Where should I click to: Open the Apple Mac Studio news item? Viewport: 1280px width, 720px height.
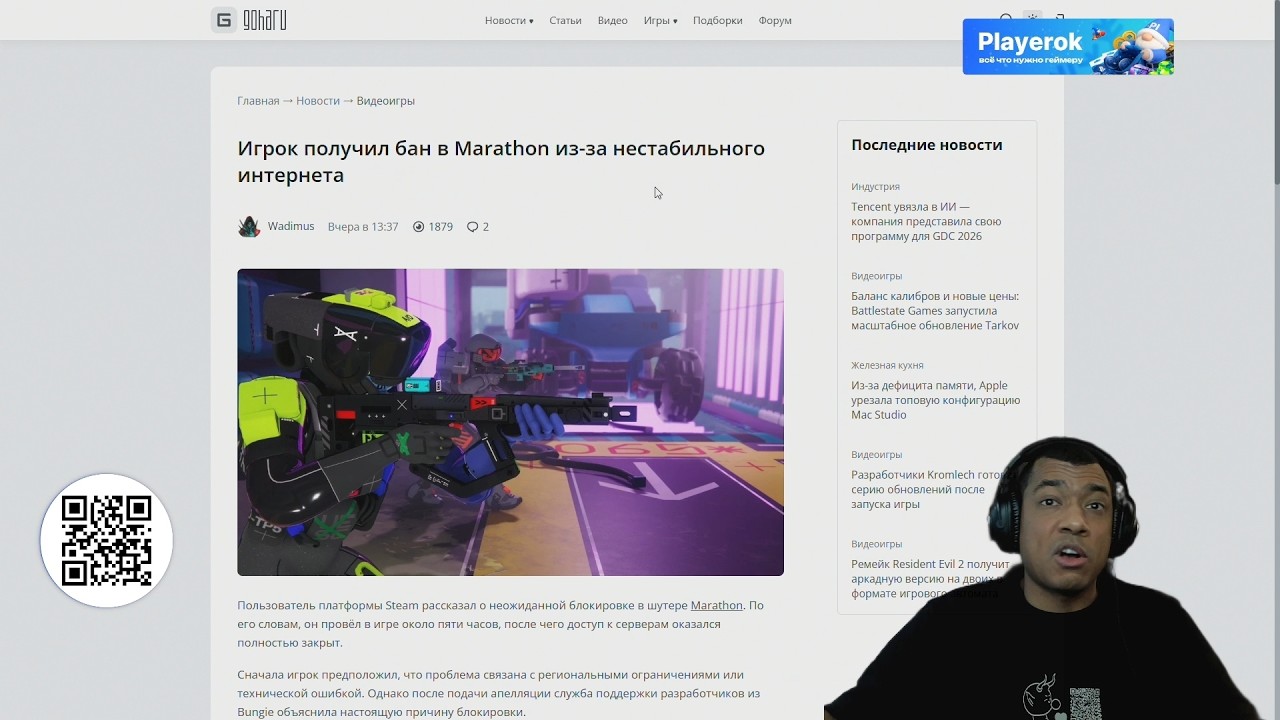(935, 400)
